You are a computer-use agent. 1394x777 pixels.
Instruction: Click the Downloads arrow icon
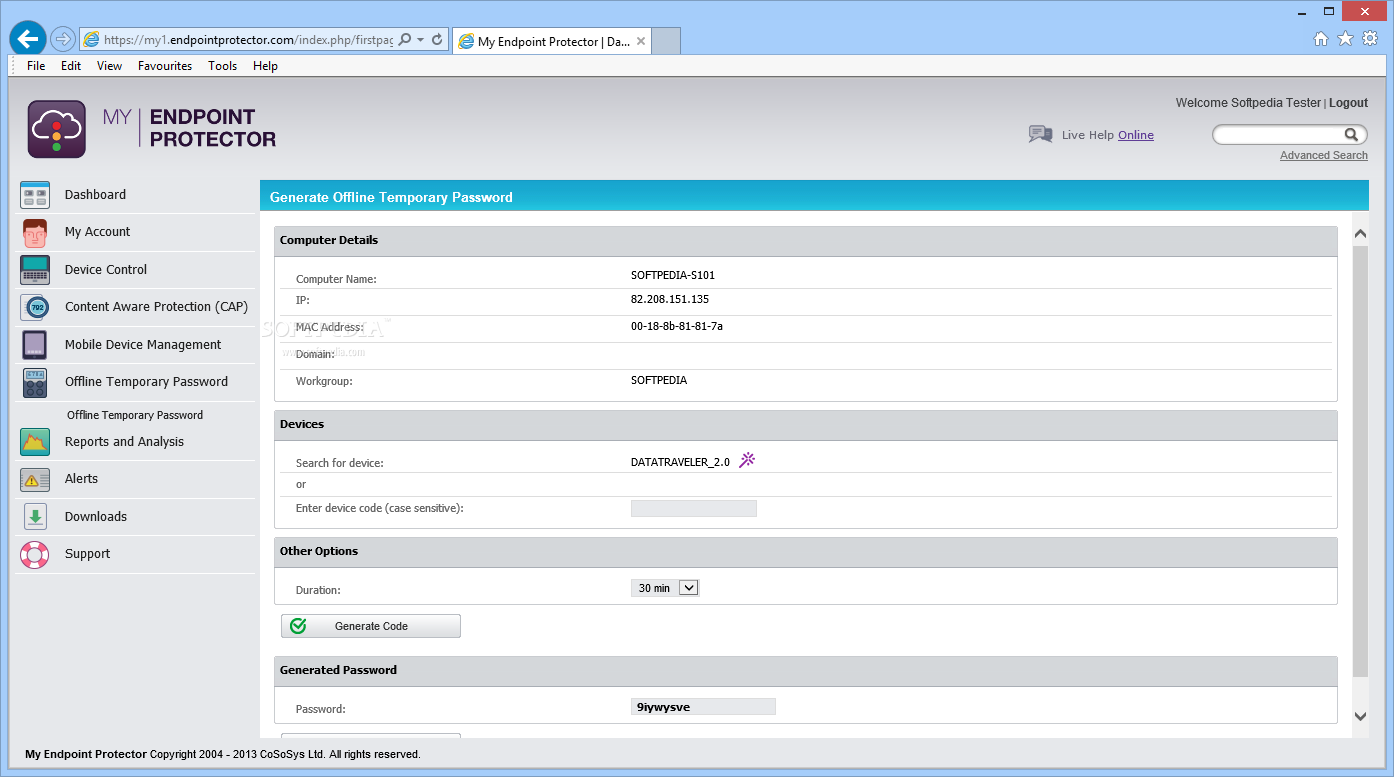pos(35,517)
